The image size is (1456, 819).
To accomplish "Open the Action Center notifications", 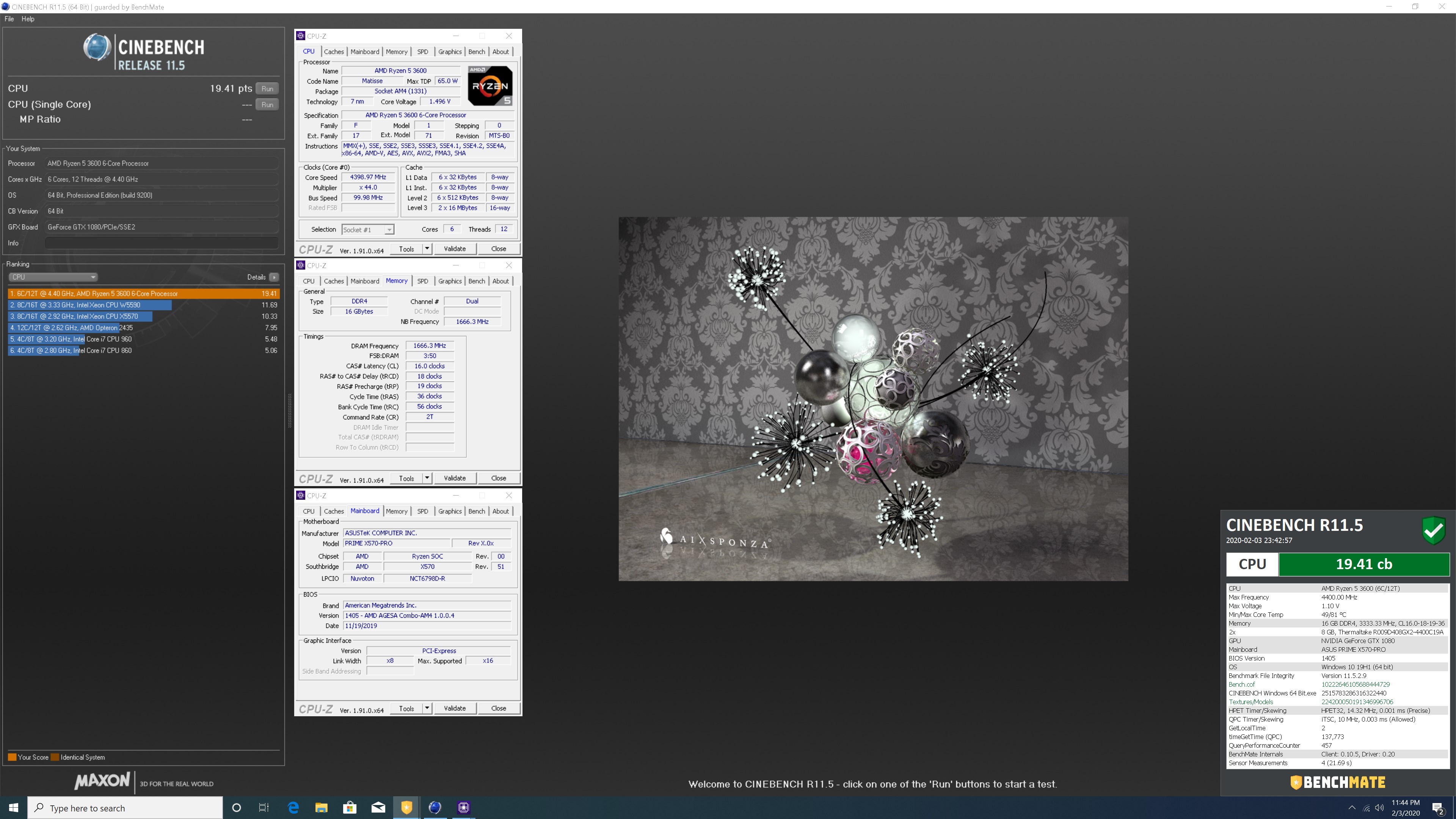I will (x=1439, y=808).
